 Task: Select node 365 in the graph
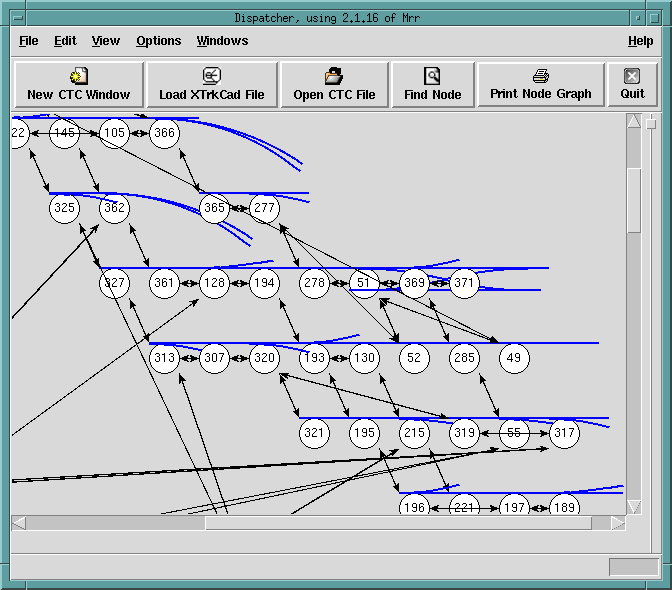click(x=214, y=208)
